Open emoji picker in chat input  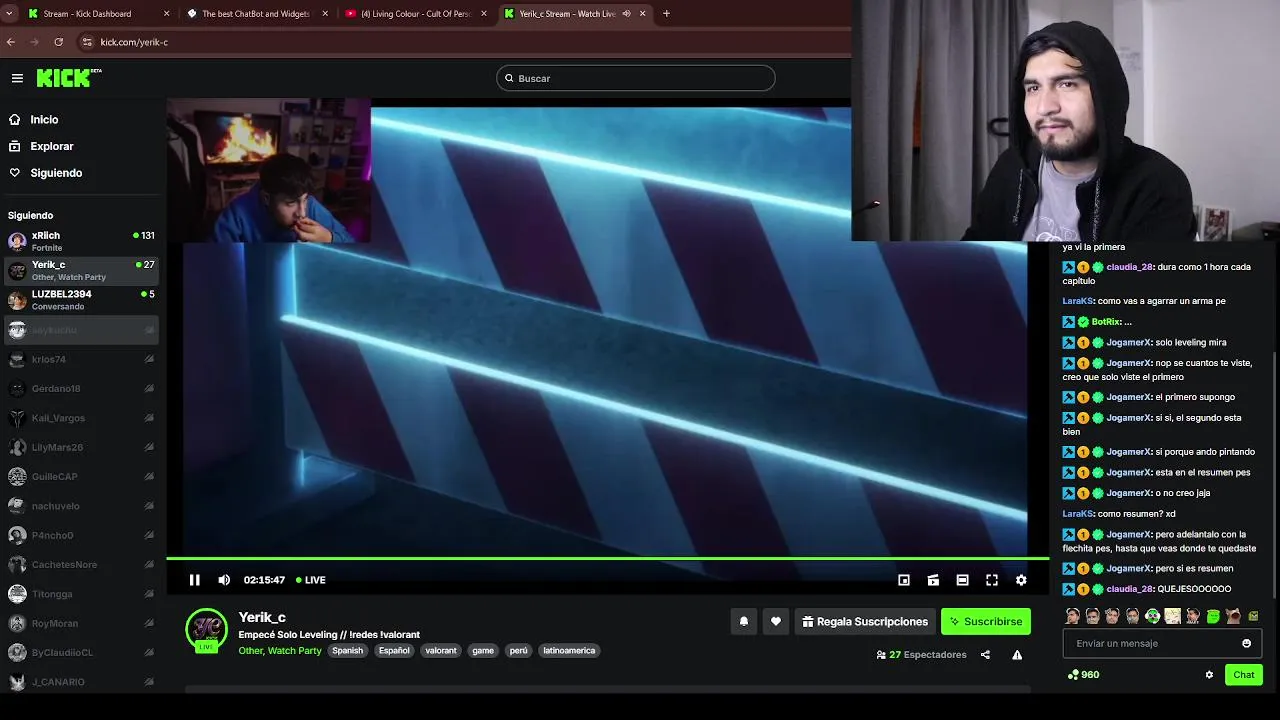coord(1246,643)
